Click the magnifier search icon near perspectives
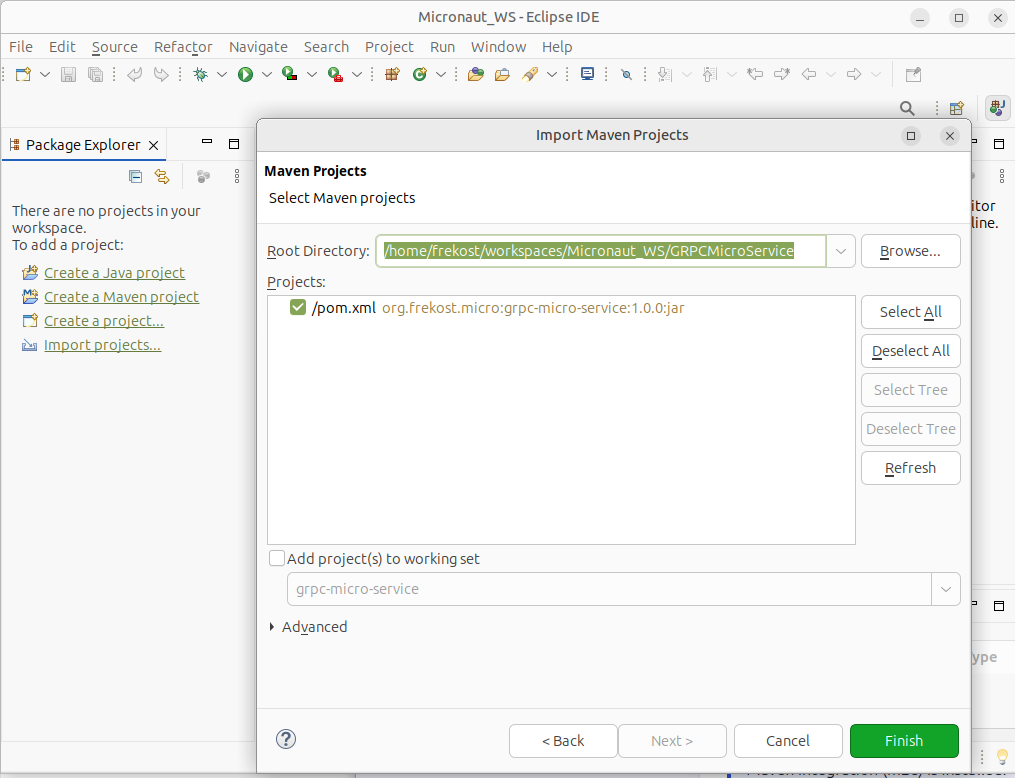 pos(908,108)
